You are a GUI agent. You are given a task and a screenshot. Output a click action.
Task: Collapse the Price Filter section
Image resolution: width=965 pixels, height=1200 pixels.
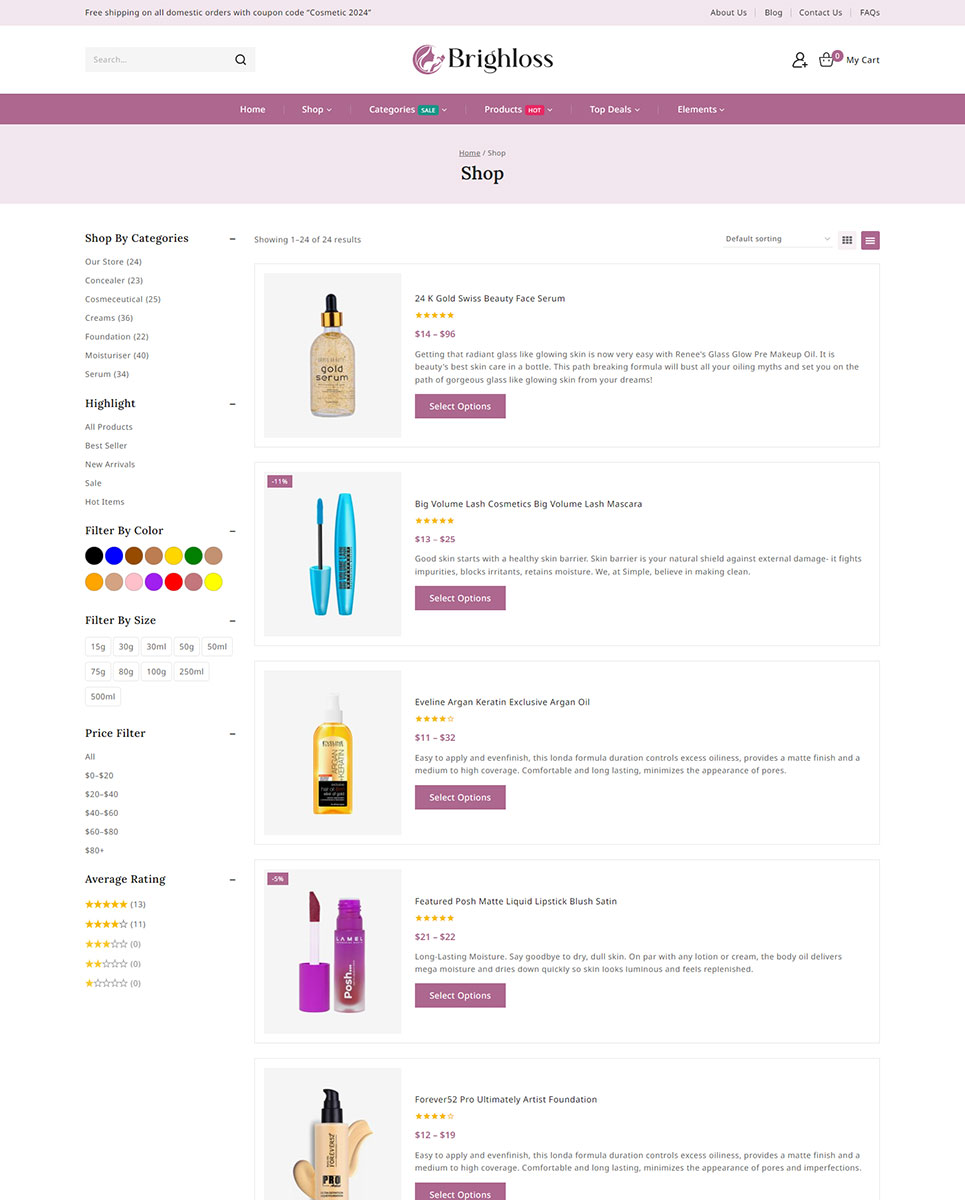tap(233, 734)
